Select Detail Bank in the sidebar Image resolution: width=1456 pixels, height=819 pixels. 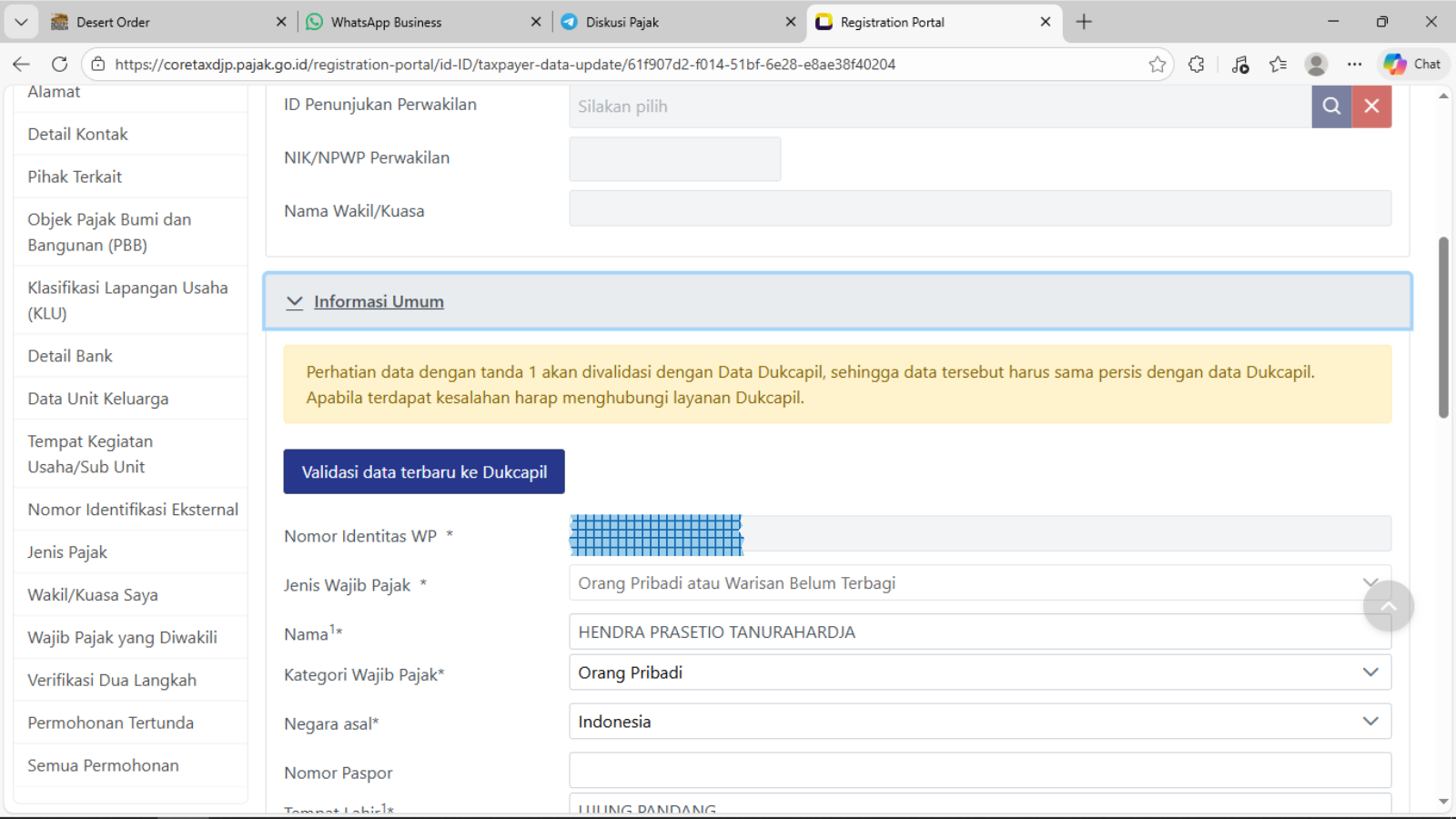[x=70, y=356]
